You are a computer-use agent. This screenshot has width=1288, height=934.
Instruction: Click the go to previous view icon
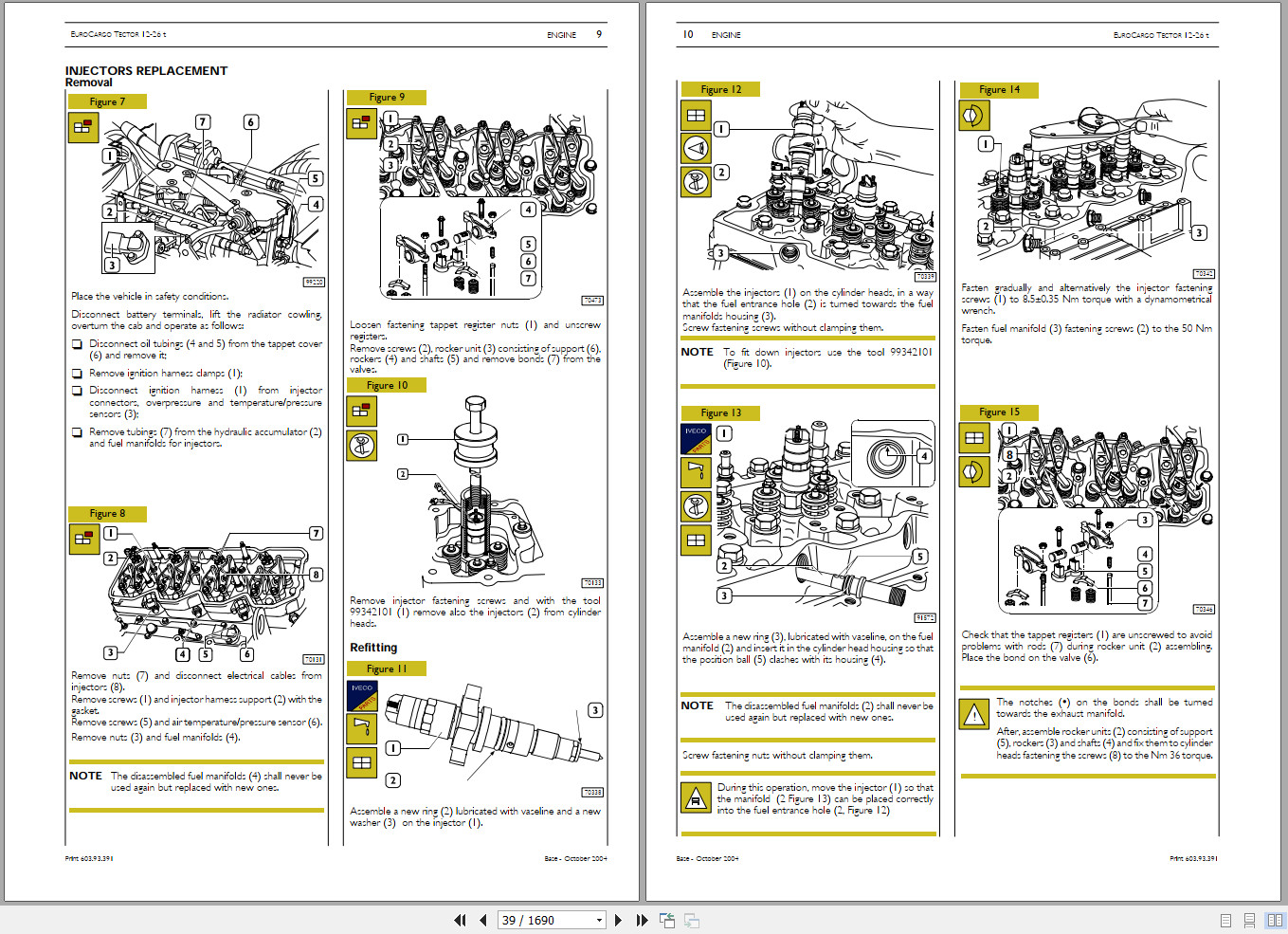[667, 920]
